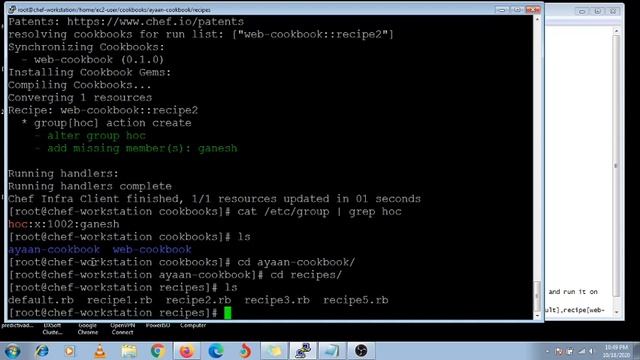The image size is (640, 360).
Task: Click the blue ayaan-cookbook directory name
Action: coord(54,250)
